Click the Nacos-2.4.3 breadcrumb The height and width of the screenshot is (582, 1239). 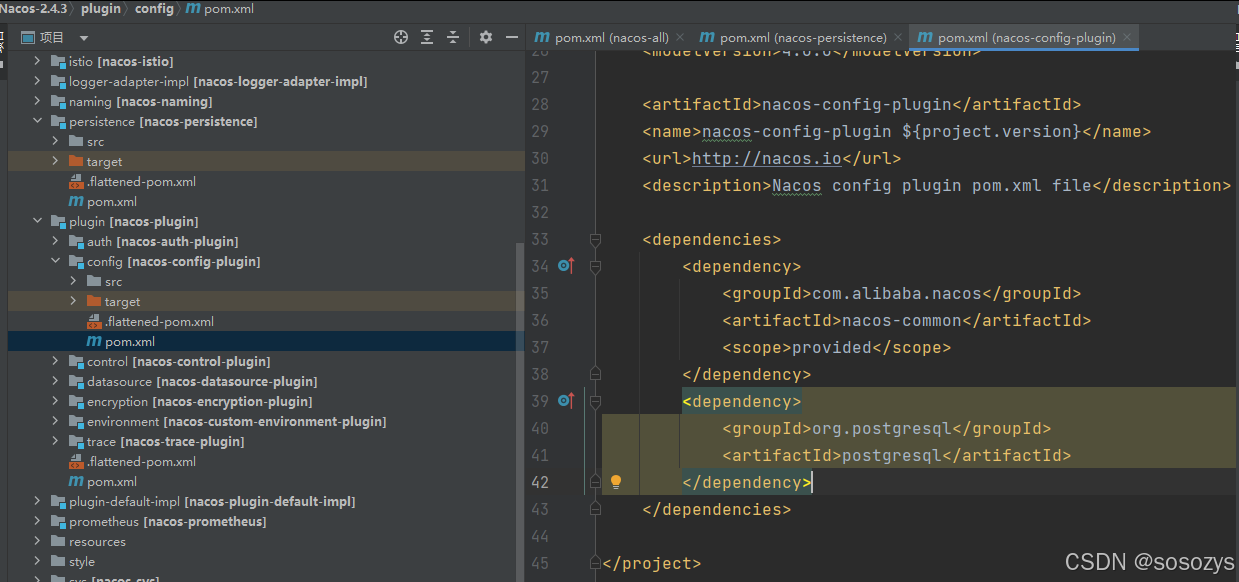pos(34,9)
